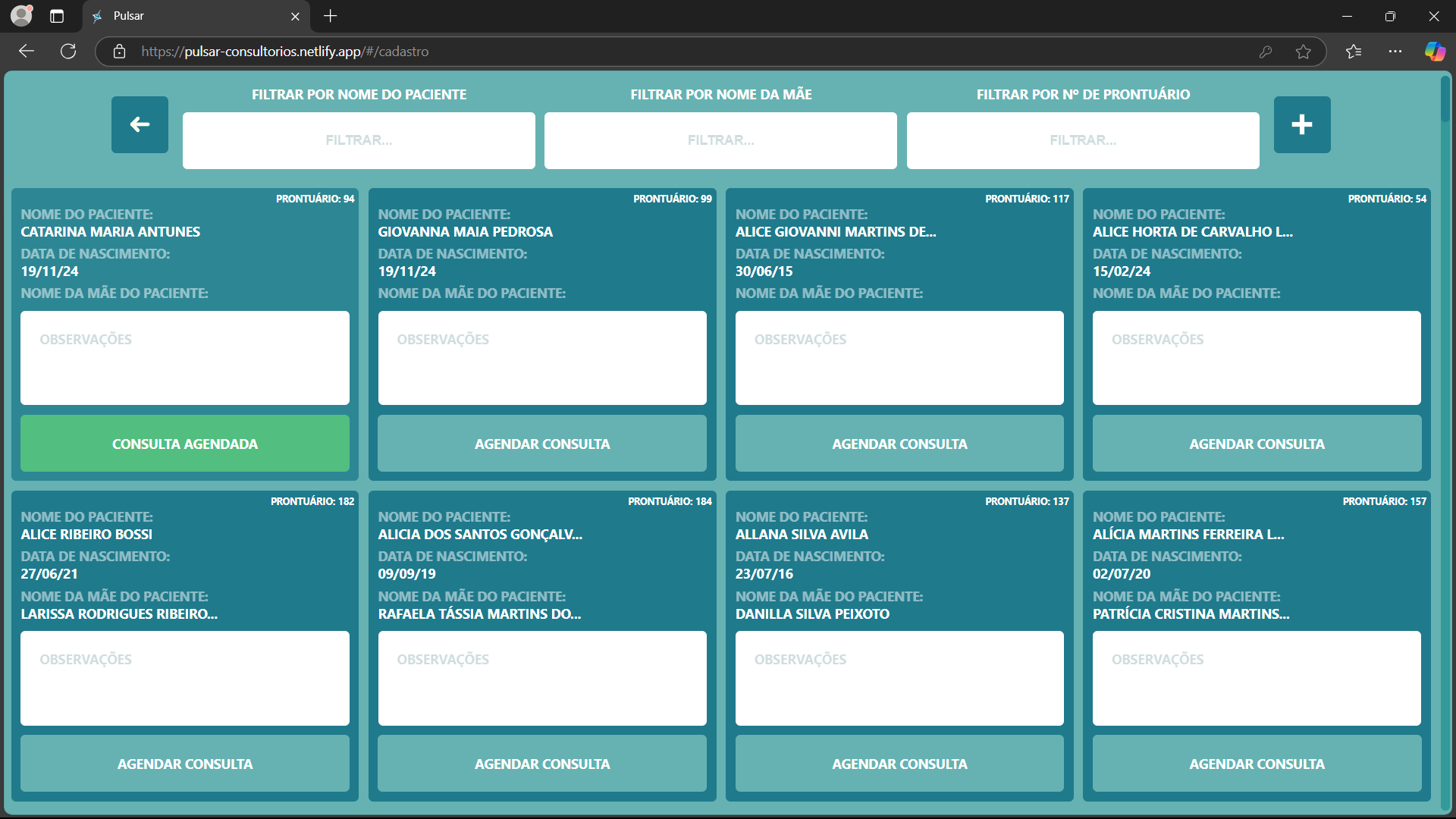Click mother name DANILLA SILVA PEIXOTO
The height and width of the screenshot is (819, 1456).
click(812, 614)
